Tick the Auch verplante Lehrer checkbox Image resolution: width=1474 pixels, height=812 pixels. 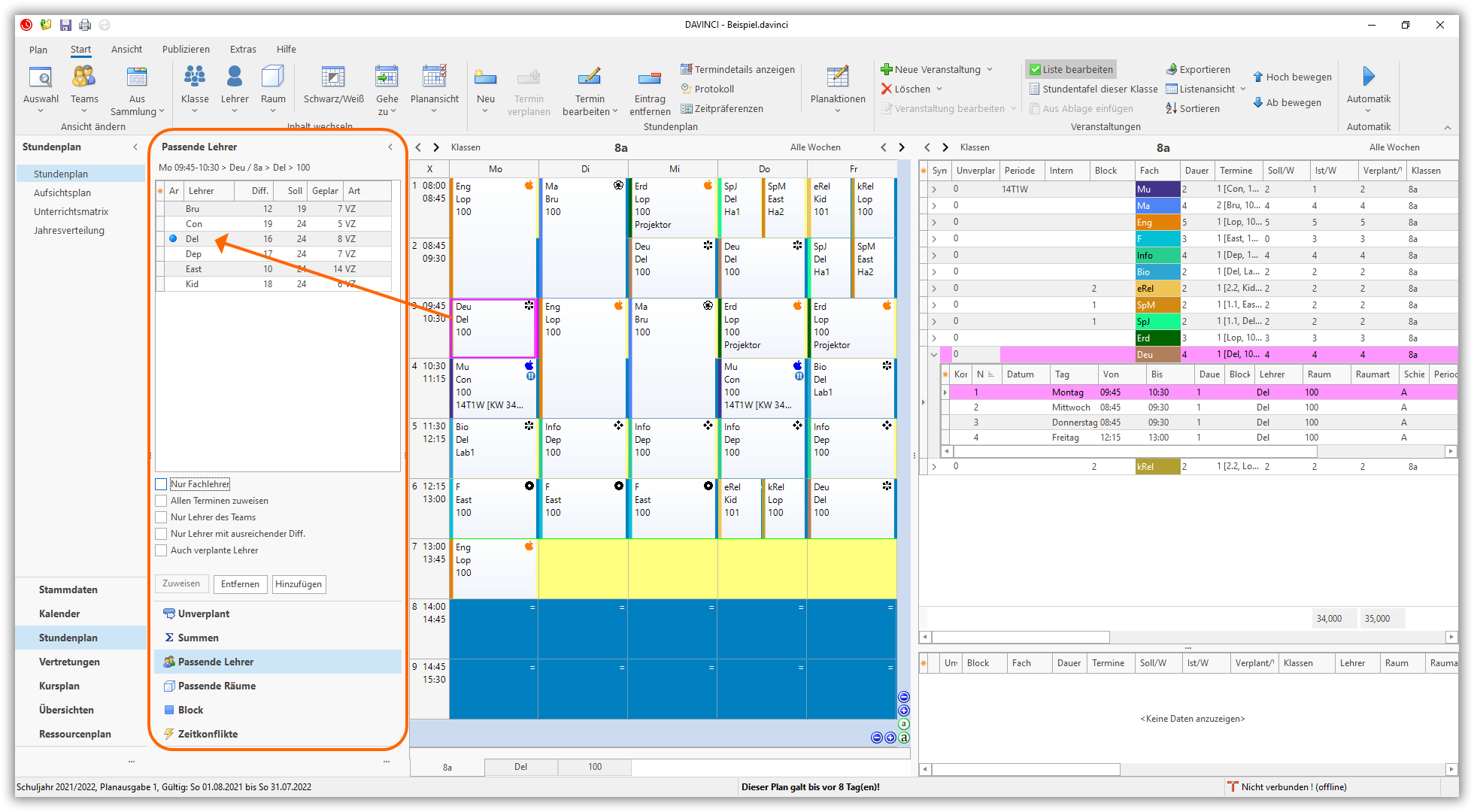(161, 550)
